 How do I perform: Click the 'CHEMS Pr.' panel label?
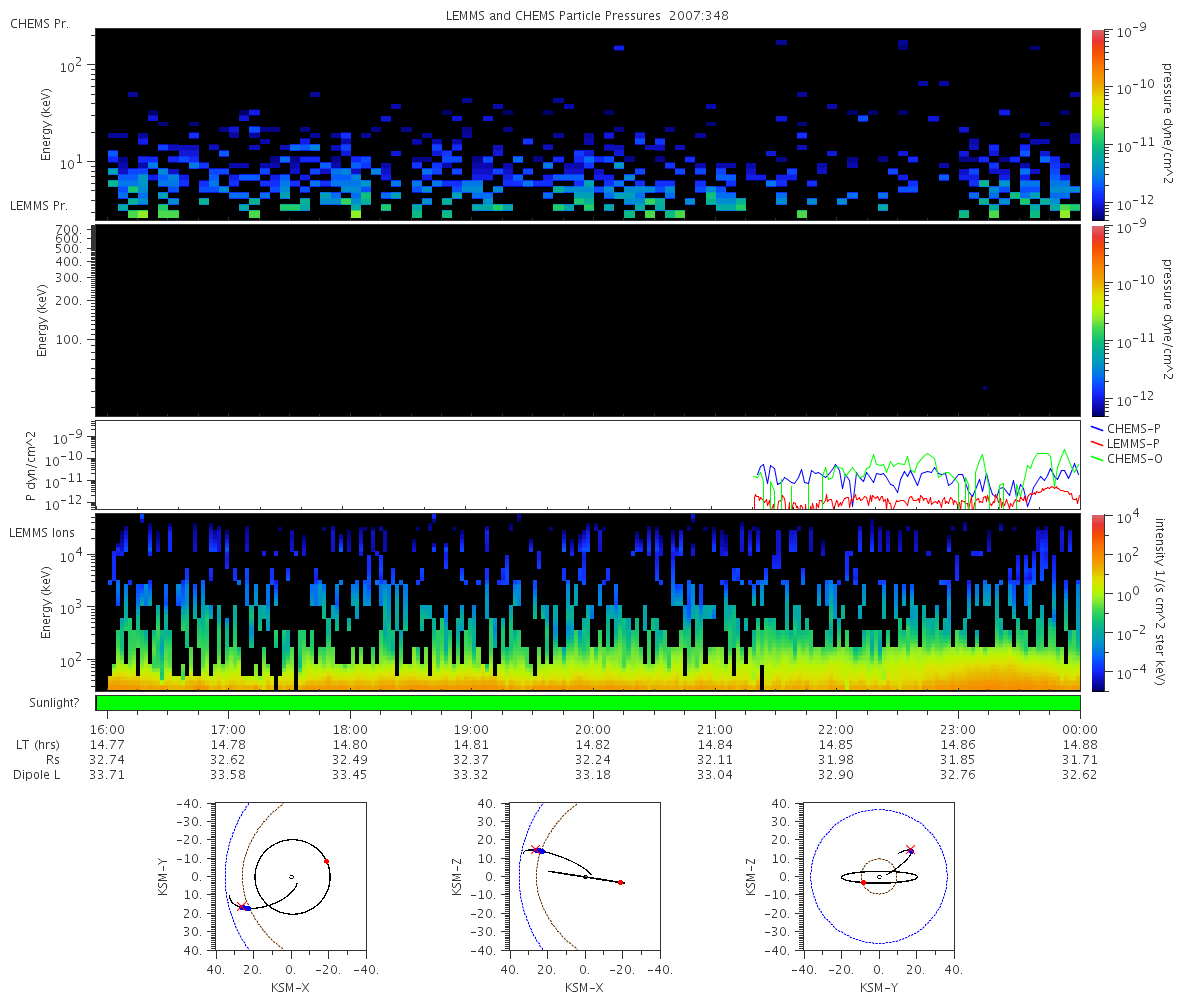click(x=39, y=23)
